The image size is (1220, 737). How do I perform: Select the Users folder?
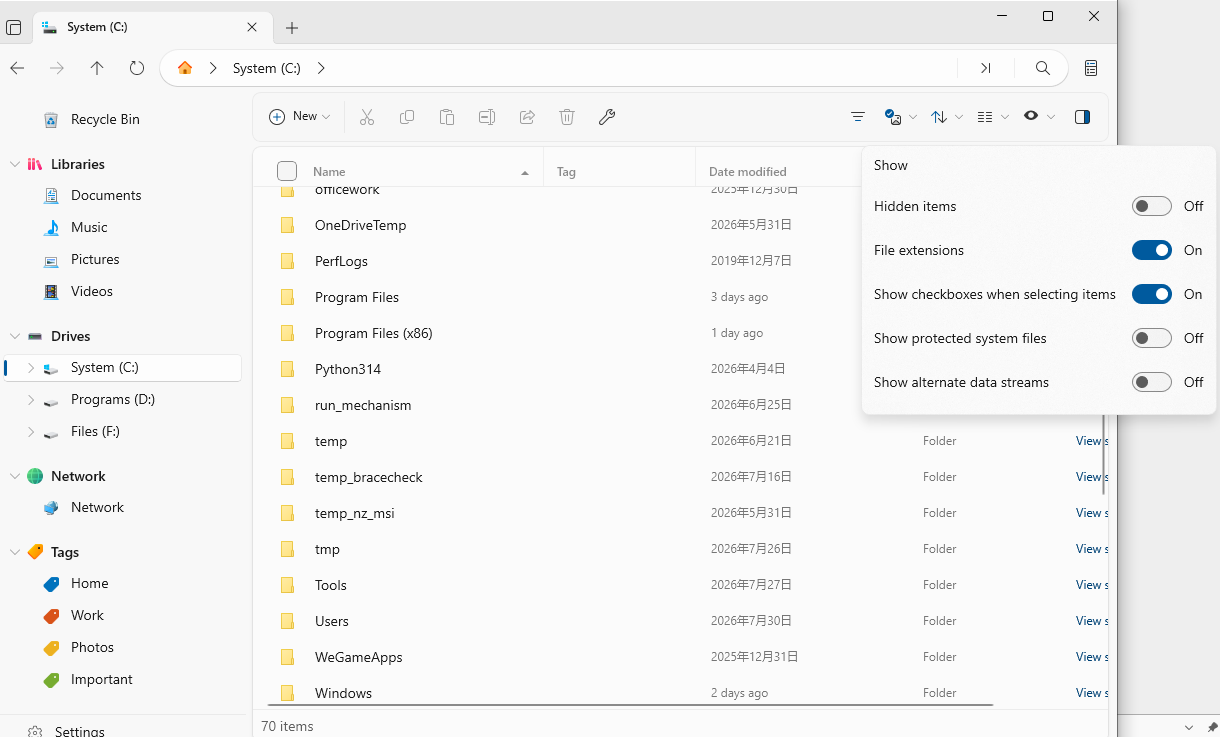coord(332,621)
